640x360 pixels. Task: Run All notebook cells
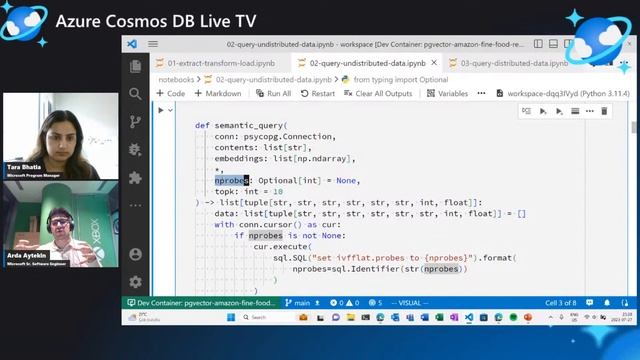pos(273,93)
